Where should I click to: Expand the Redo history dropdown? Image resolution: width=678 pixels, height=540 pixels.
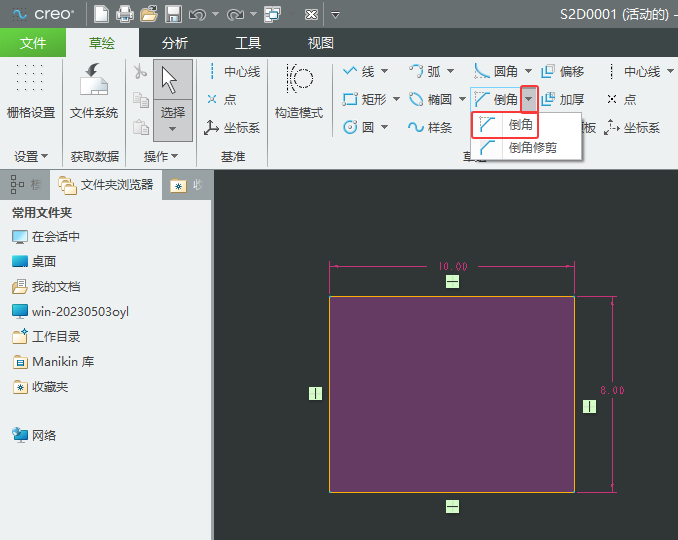253,14
